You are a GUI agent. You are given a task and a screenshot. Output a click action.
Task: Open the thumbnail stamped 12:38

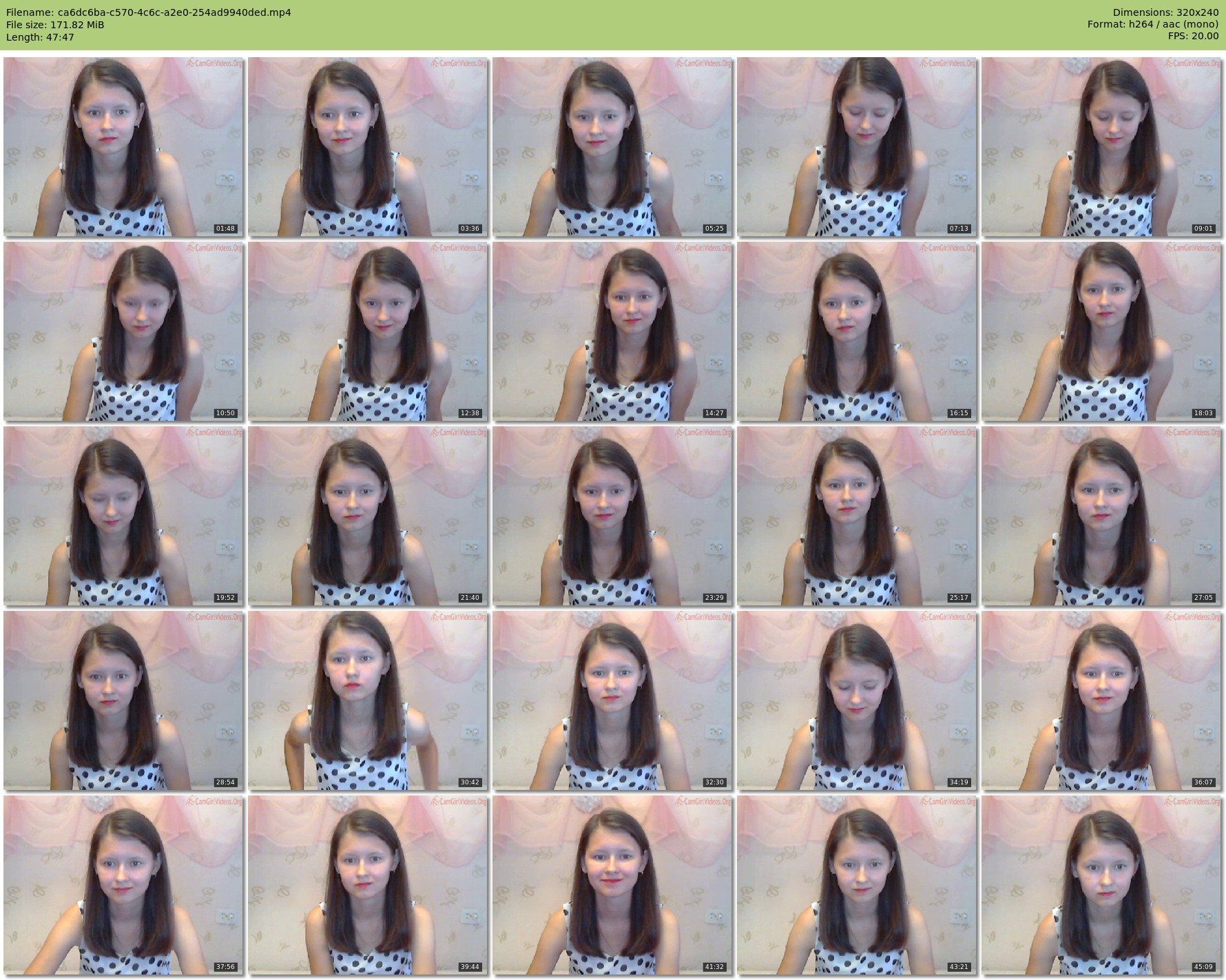click(368, 331)
